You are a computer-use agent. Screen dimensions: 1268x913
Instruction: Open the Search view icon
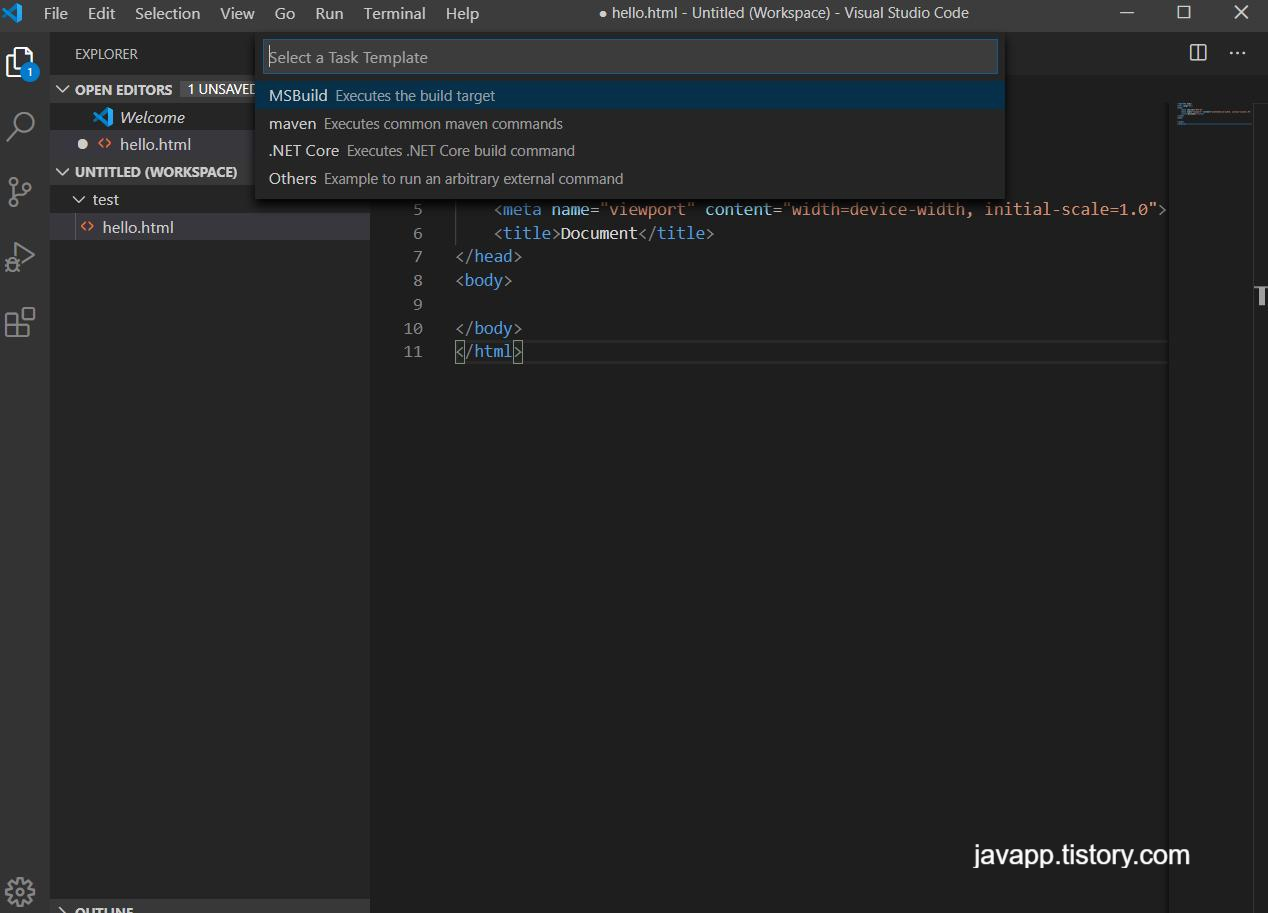(21, 126)
